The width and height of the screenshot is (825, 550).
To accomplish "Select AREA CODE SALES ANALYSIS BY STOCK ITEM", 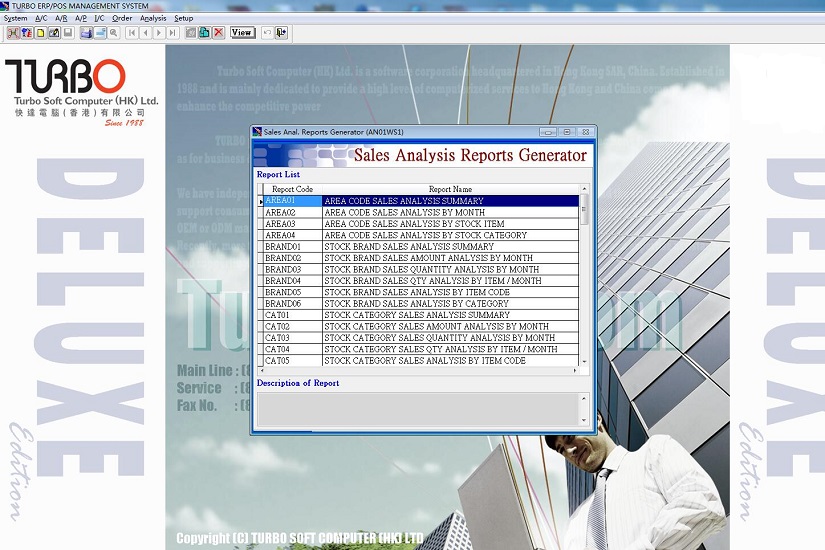I will click(x=450, y=224).
